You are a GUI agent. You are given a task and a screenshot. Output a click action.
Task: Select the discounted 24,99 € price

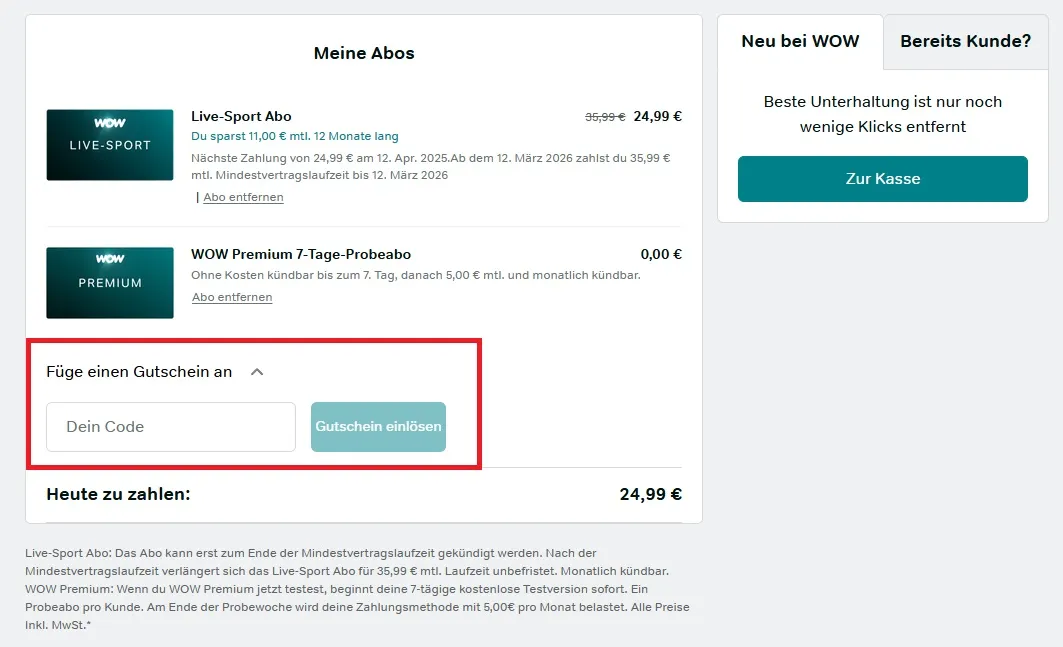[660, 116]
